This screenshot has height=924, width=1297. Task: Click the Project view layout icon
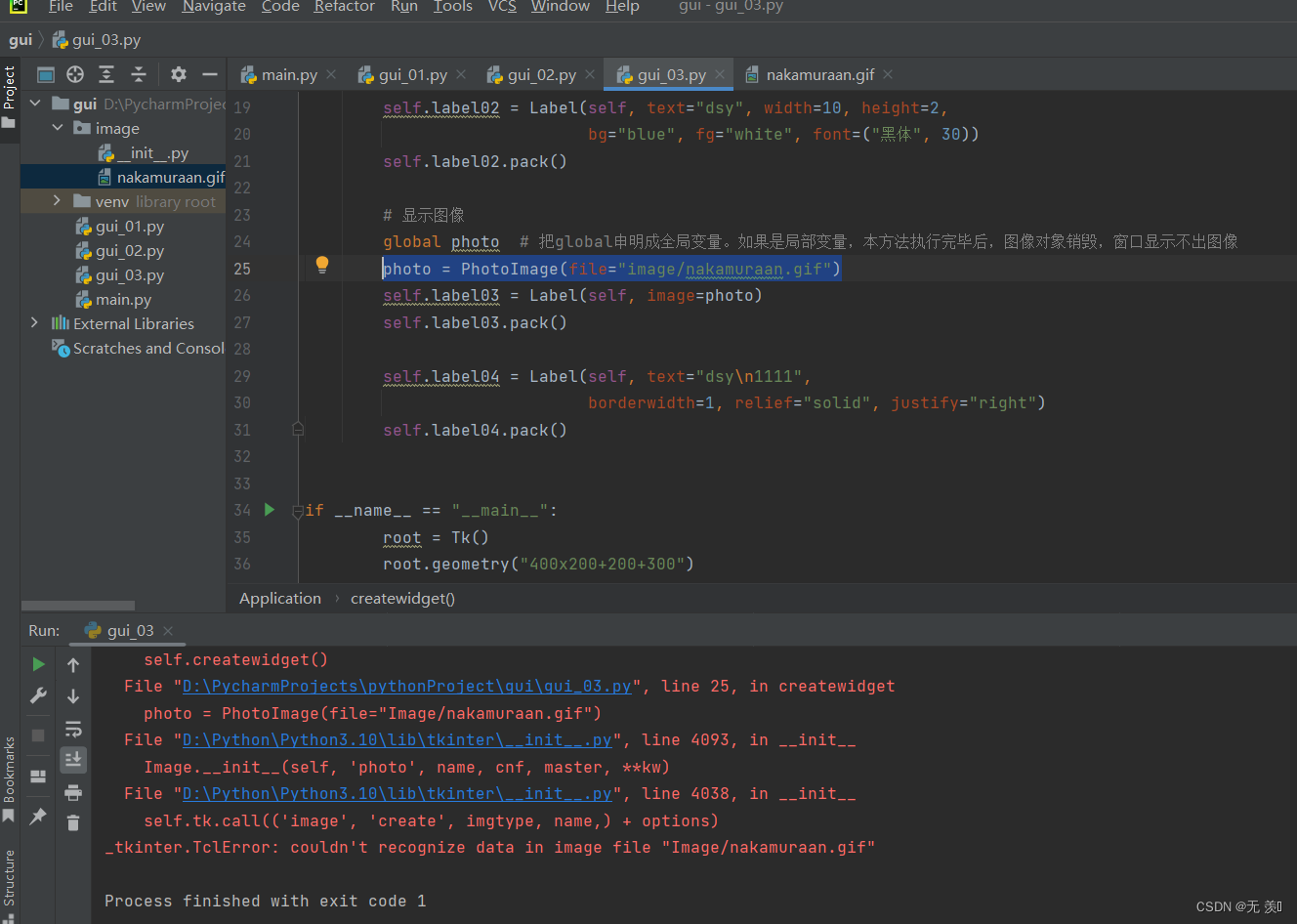[46, 74]
